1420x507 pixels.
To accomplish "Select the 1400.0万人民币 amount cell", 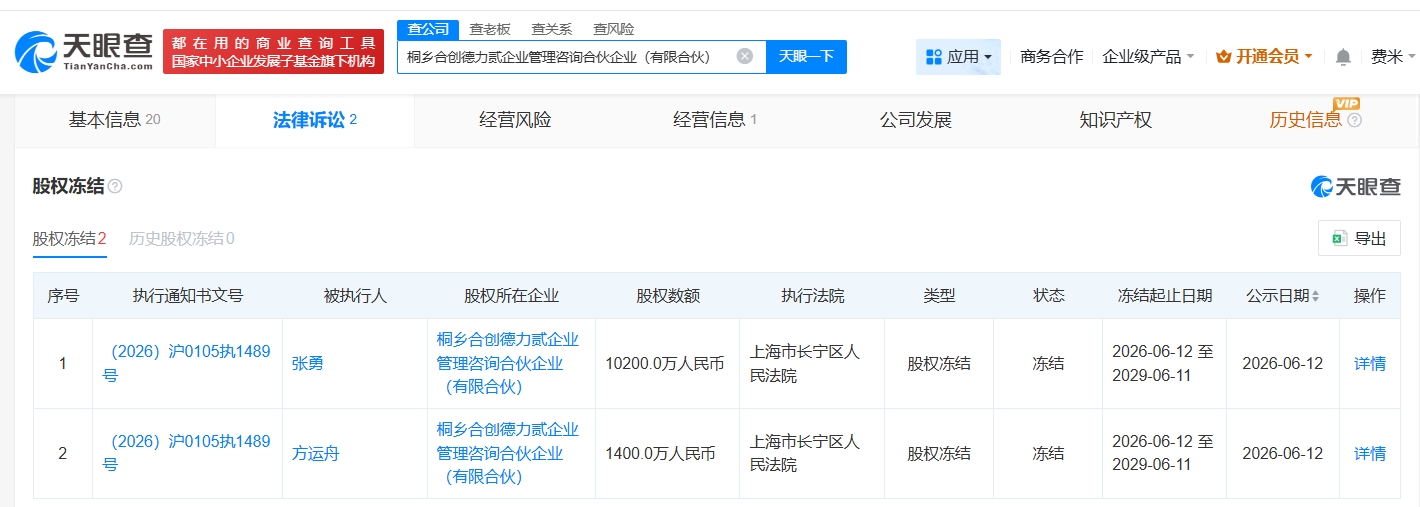I will tap(660, 454).
